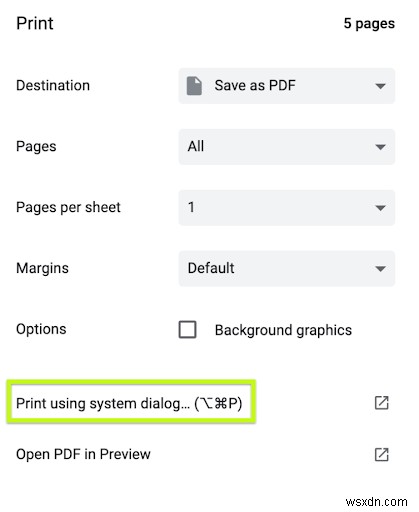Select Print using system dialog option
This screenshot has height=512, width=419.
tap(129, 403)
